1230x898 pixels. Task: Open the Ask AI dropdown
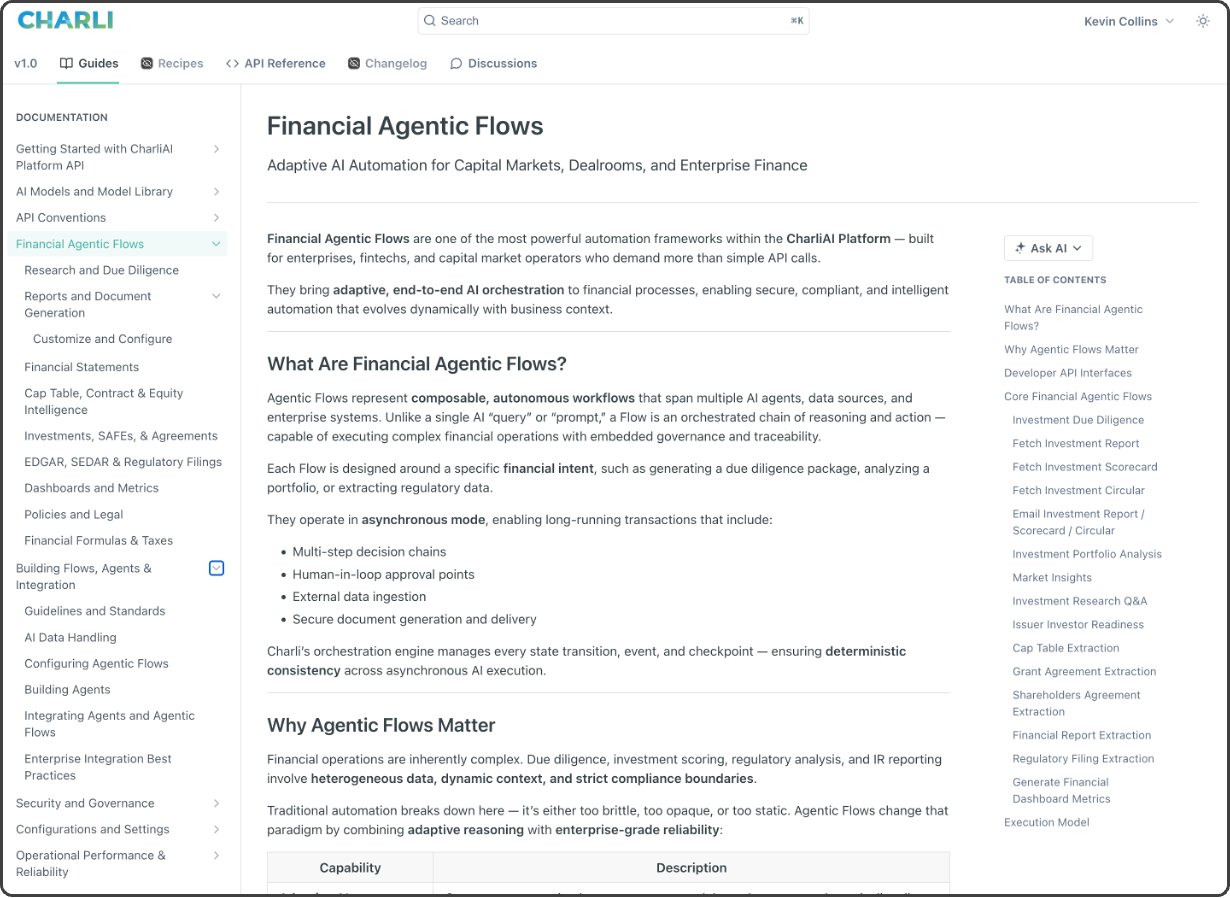1048,248
